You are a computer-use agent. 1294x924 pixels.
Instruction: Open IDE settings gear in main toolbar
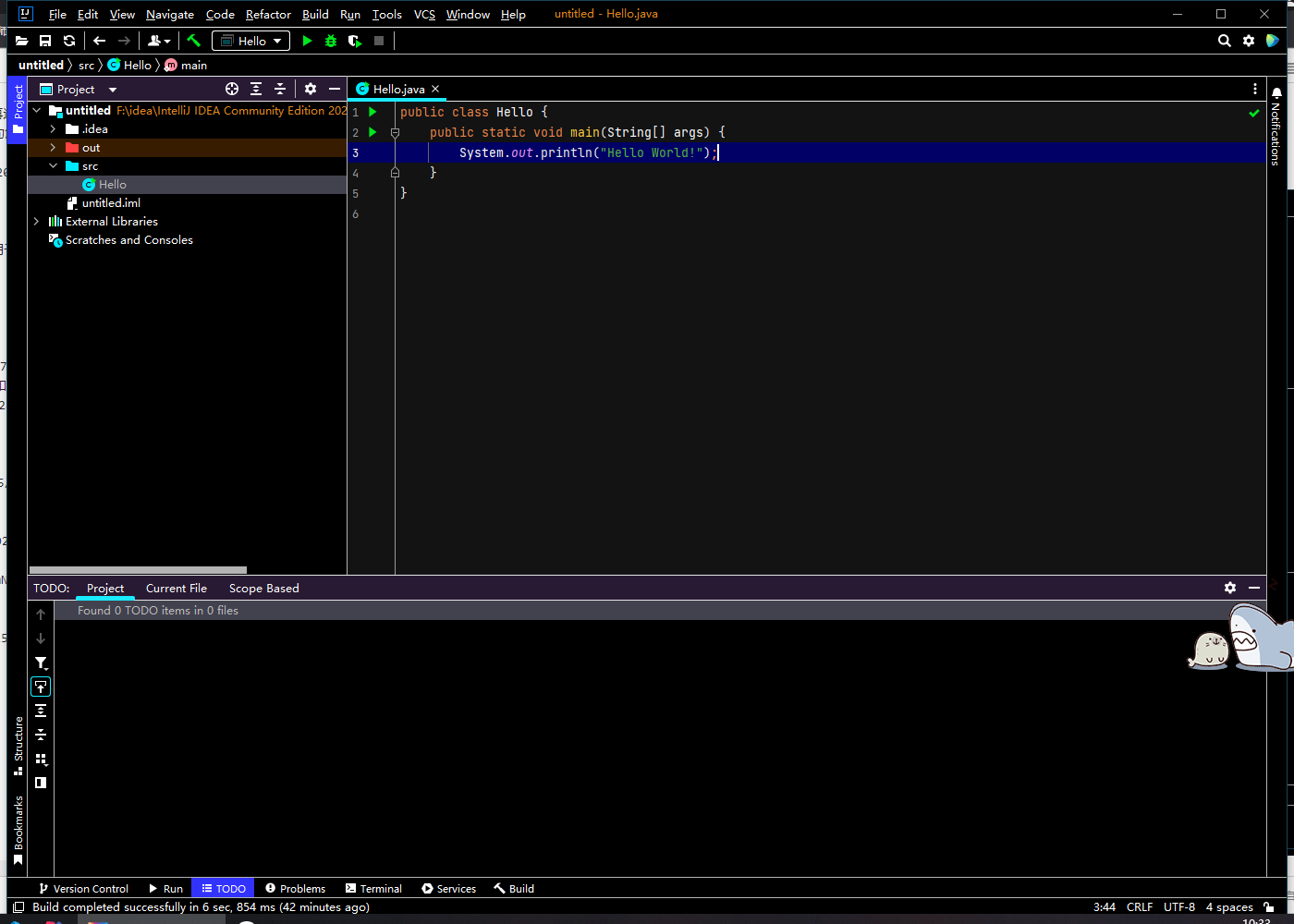1249,41
